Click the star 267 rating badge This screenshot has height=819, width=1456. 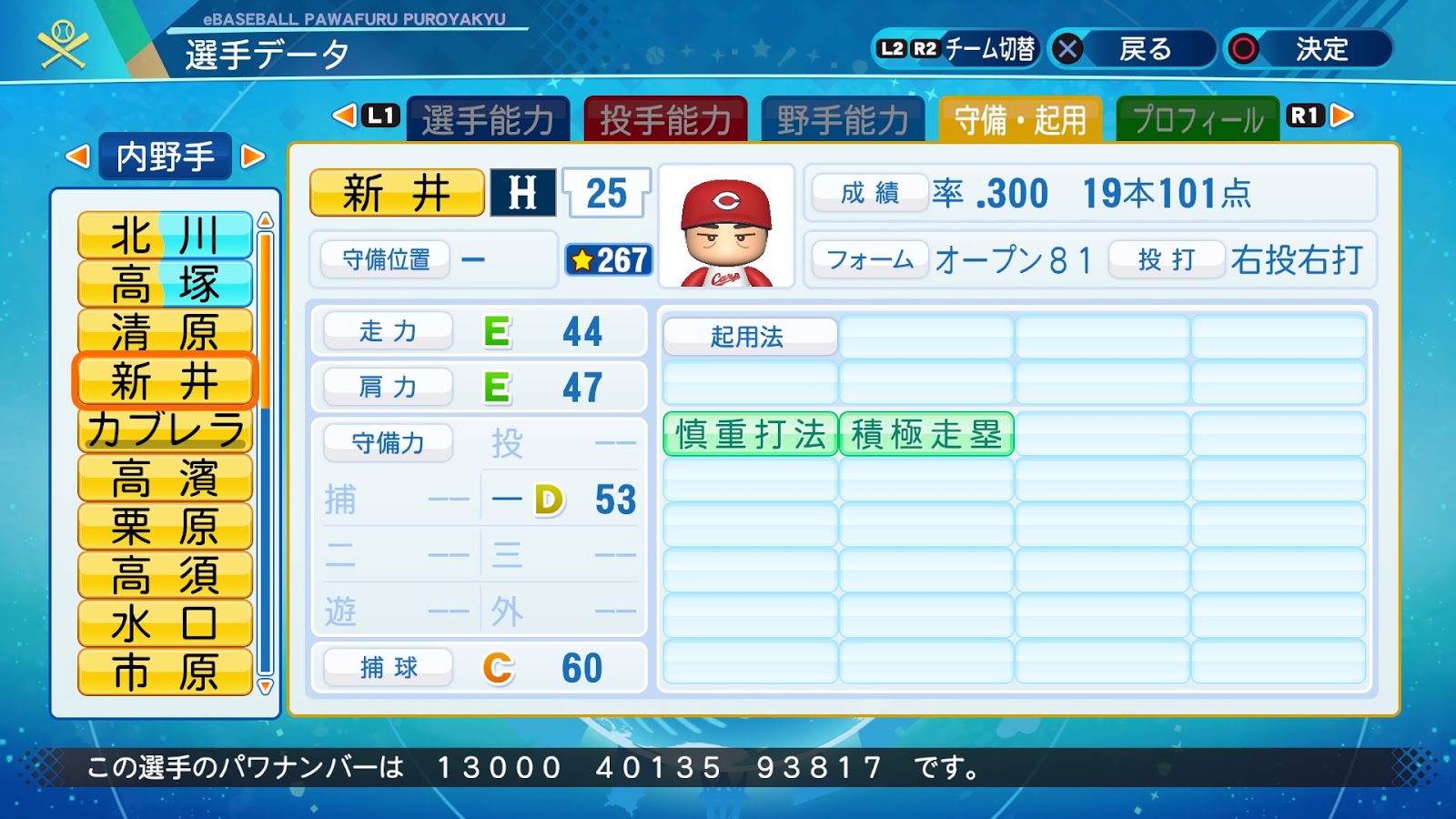pos(609,260)
